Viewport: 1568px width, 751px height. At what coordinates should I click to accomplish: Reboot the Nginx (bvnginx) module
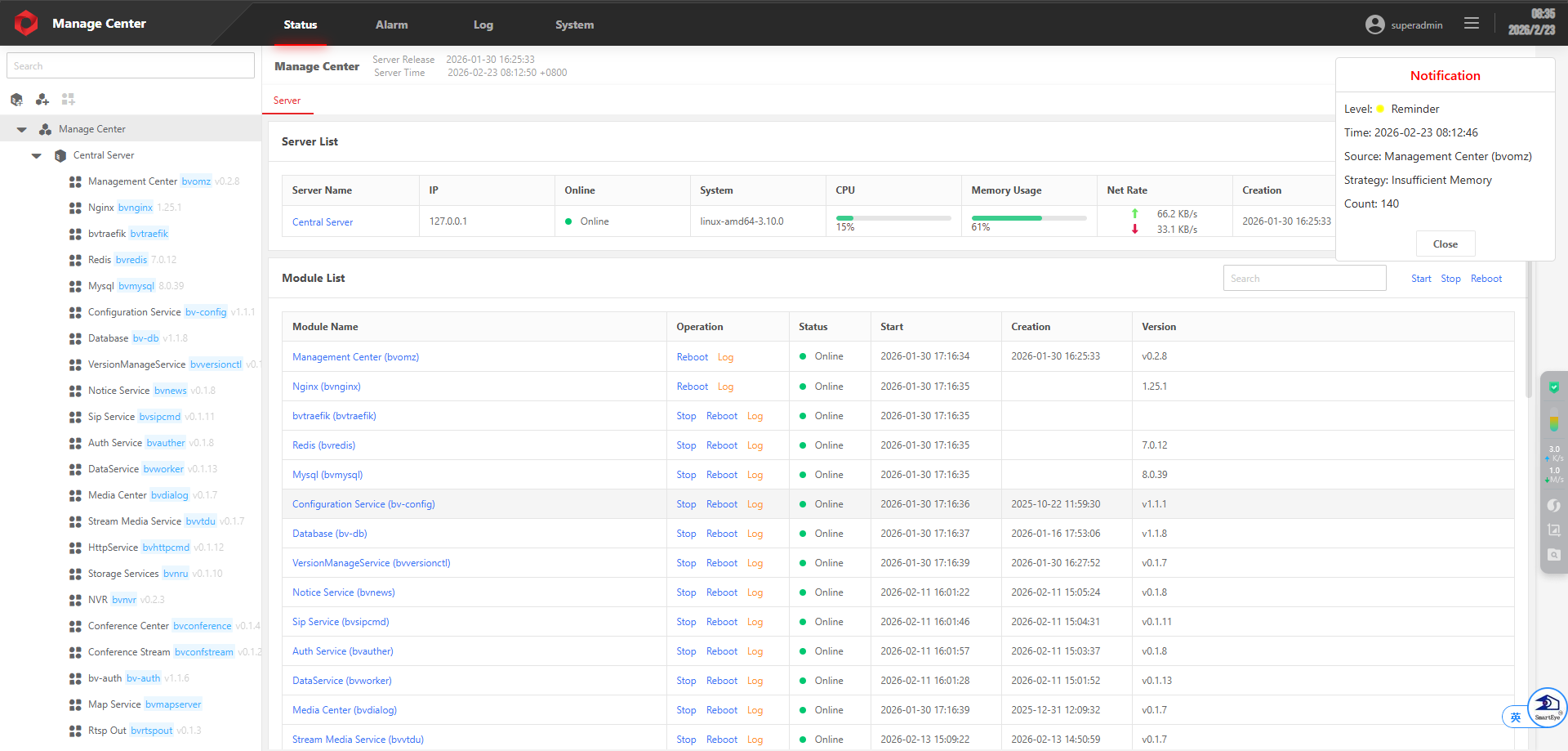click(692, 387)
